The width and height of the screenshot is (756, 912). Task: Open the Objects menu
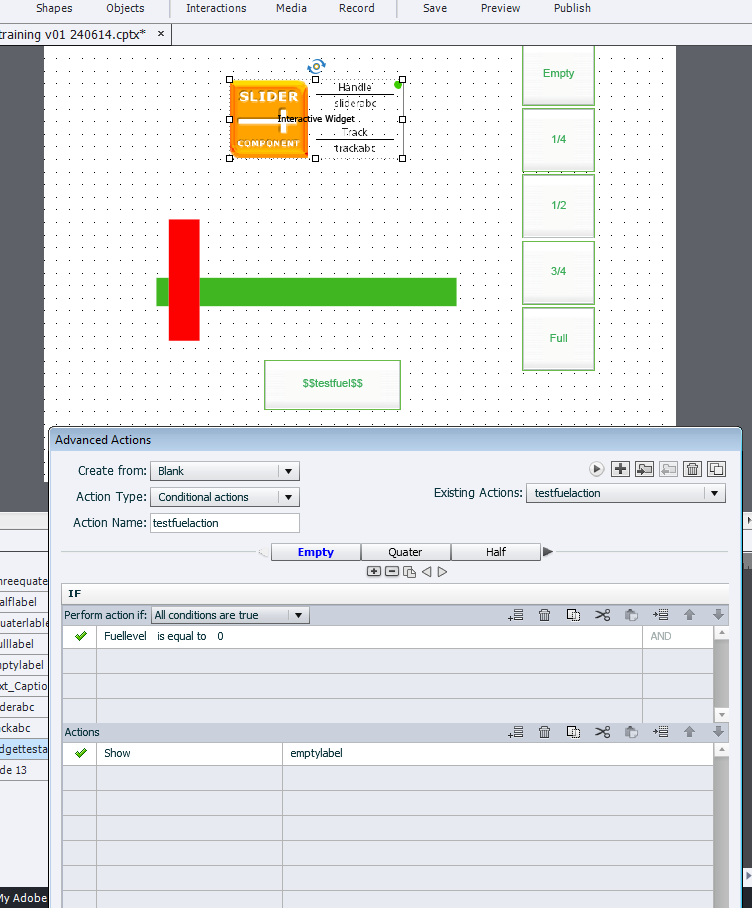[126, 8]
